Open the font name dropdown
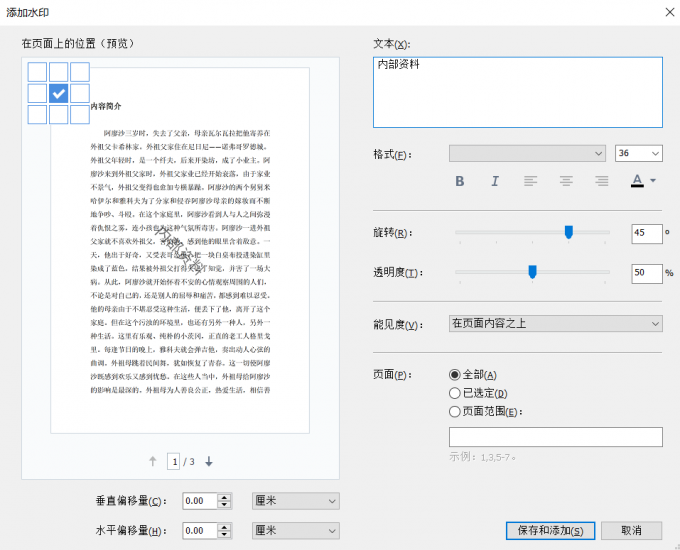 point(527,153)
